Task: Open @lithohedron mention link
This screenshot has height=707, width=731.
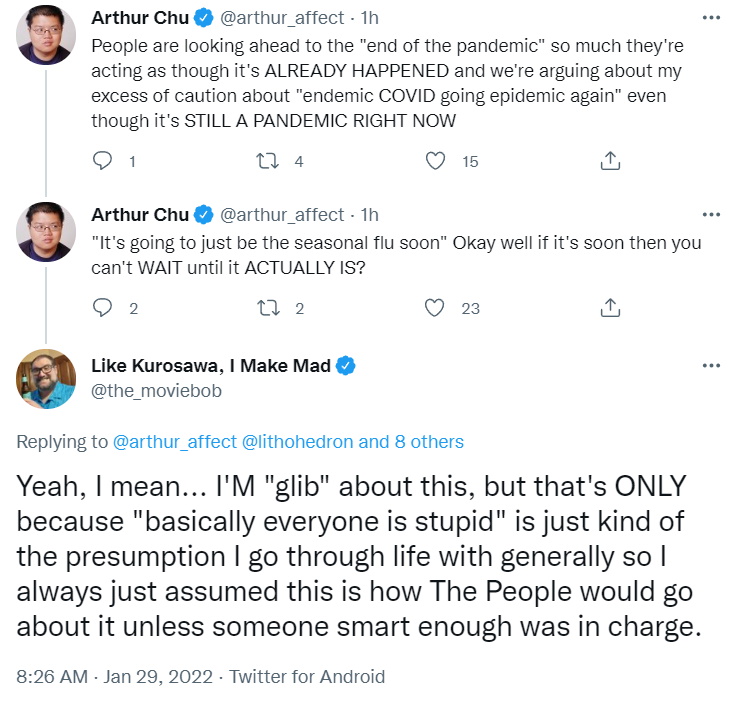Action: pyautogui.click(x=297, y=442)
